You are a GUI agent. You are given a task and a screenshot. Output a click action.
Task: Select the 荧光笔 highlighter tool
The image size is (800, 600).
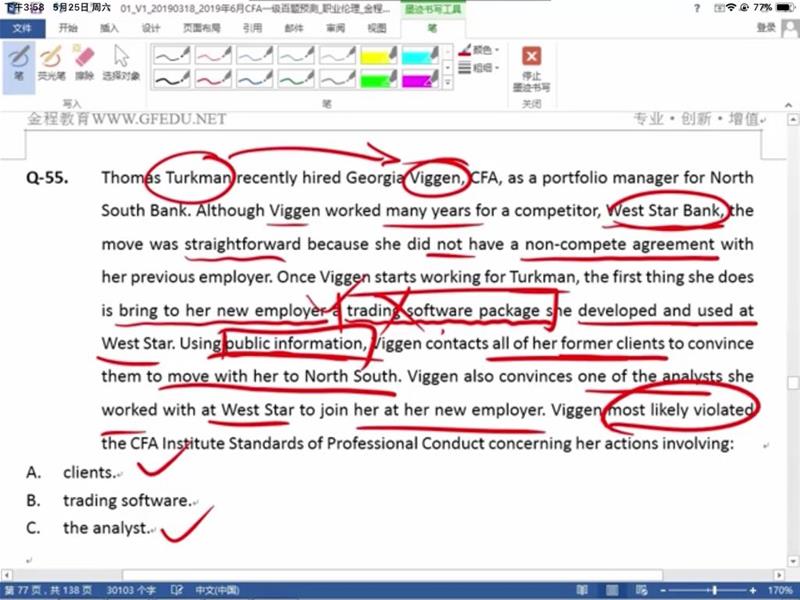51,64
